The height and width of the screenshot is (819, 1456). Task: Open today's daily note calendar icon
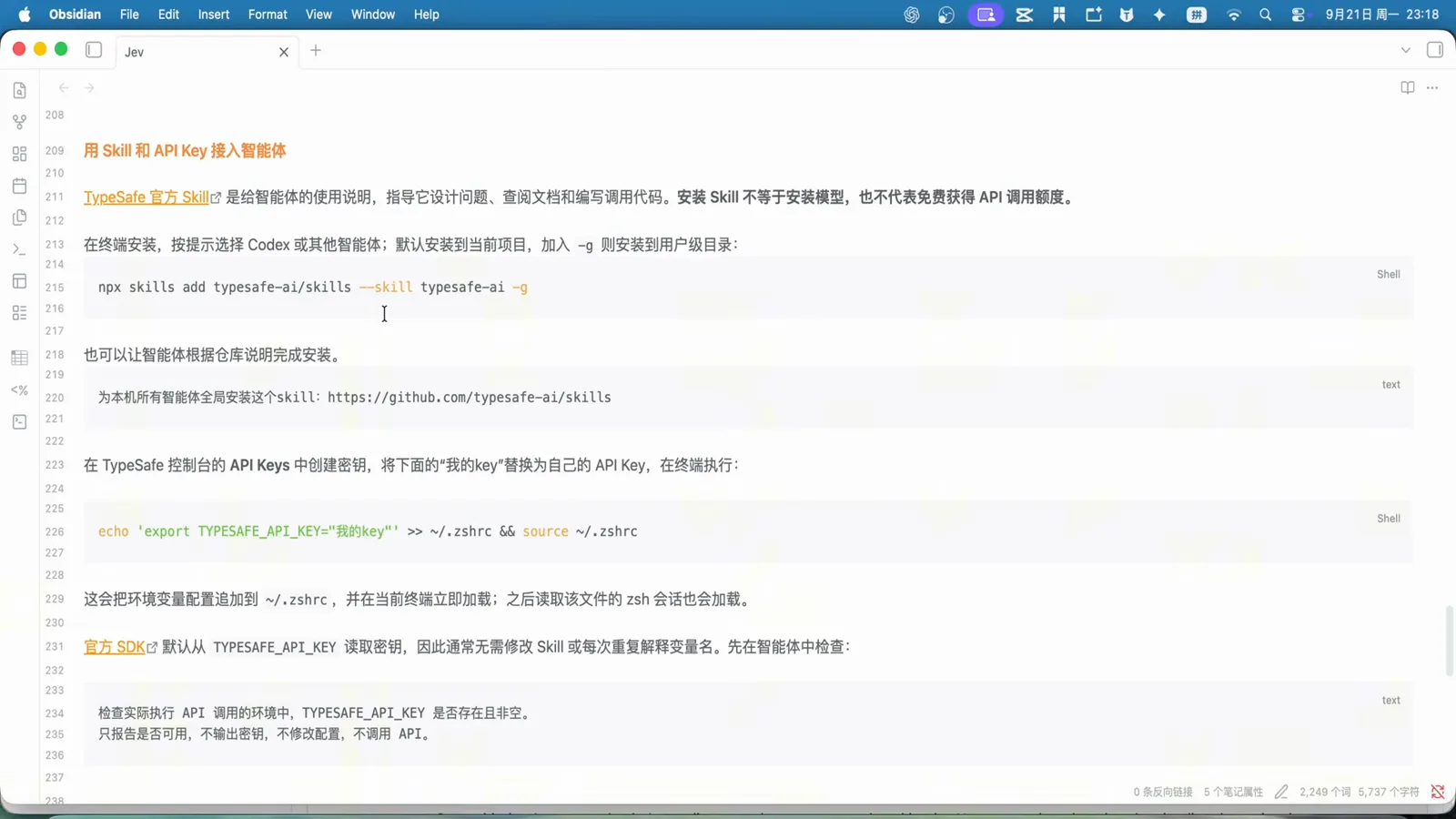point(19,186)
